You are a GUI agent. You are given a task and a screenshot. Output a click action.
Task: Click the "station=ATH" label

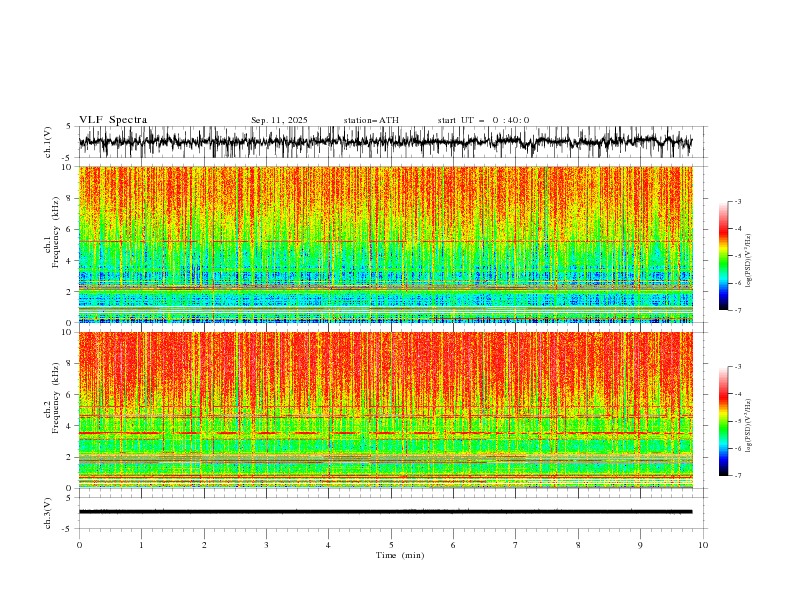pyautogui.click(x=371, y=120)
